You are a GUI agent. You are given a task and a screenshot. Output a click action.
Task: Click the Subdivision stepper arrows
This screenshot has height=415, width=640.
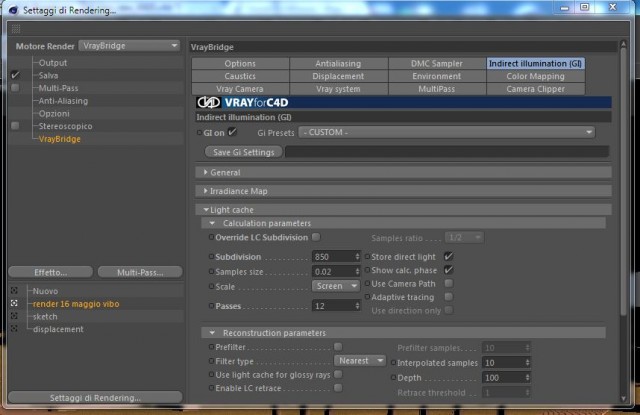coord(357,257)
